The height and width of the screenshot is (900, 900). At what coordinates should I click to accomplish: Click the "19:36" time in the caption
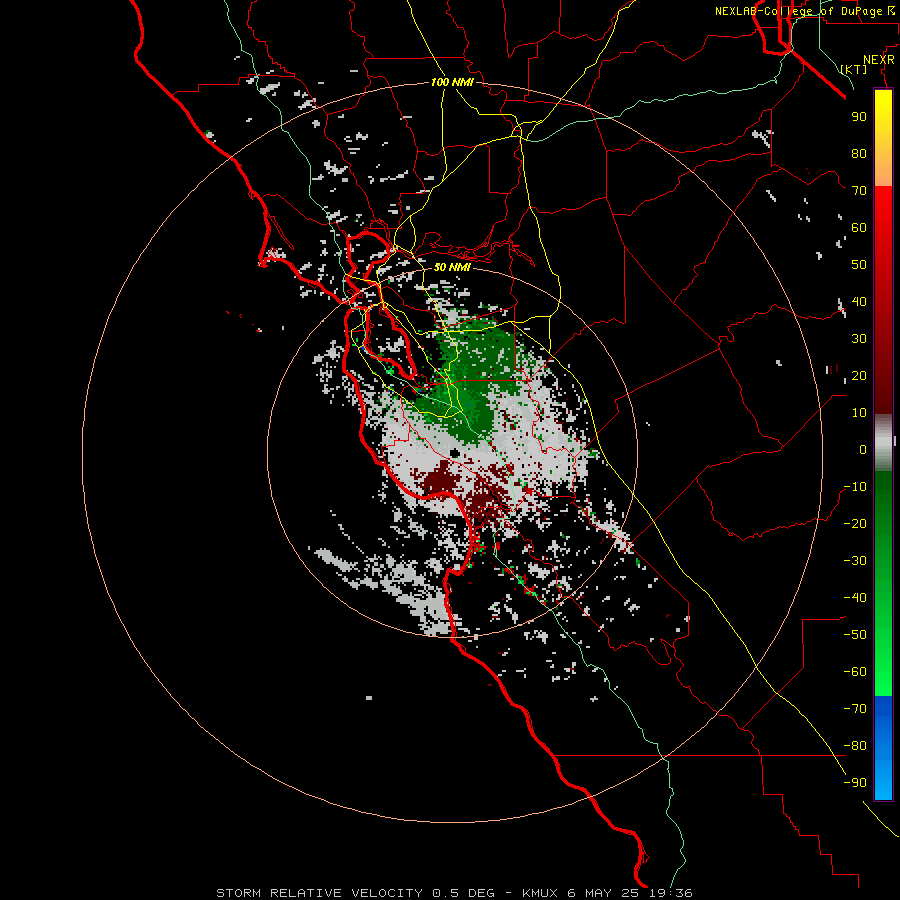coord(671,893)
